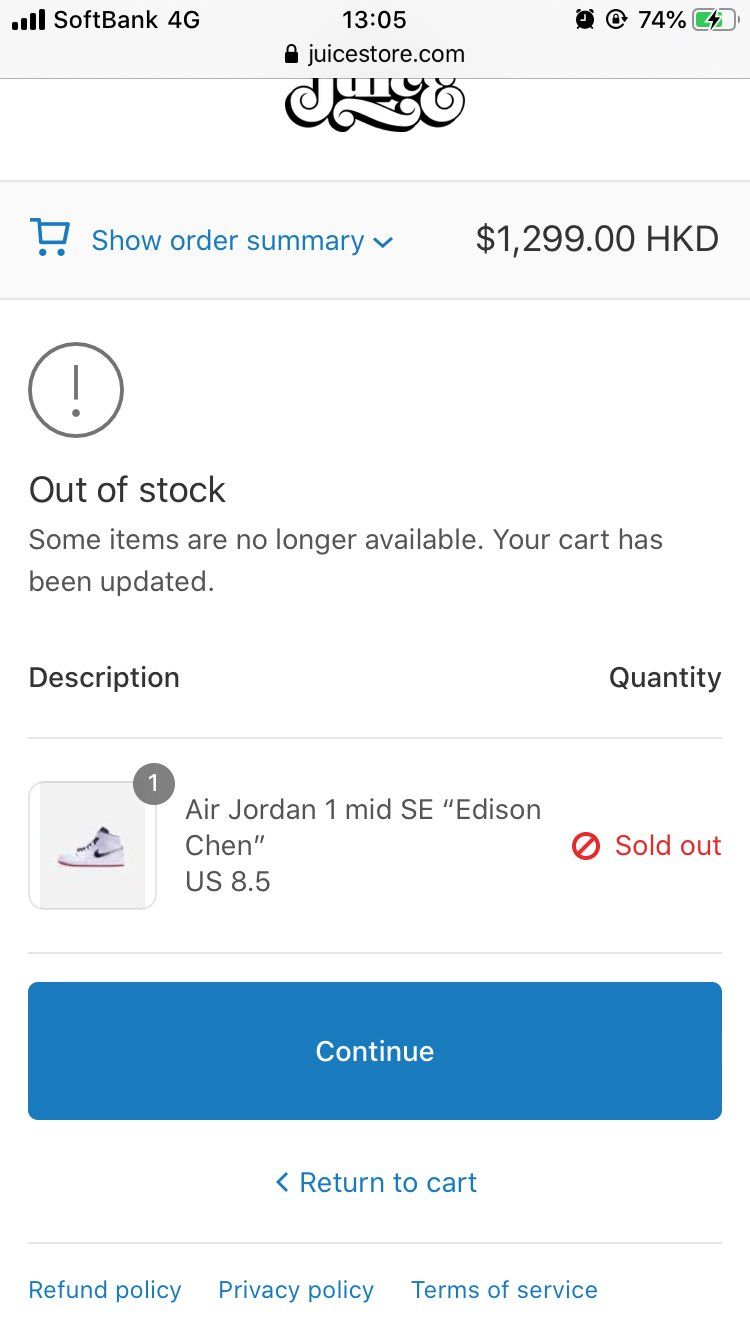The width and height of the screenshot is (750, 1334).
Task: Tap the shopping cart icon
Action: [50, 238]
